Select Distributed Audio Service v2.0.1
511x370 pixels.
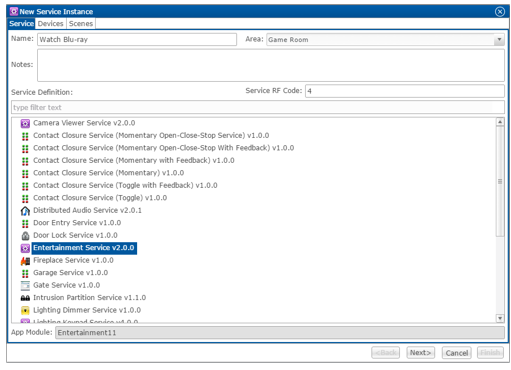[87, 210]
